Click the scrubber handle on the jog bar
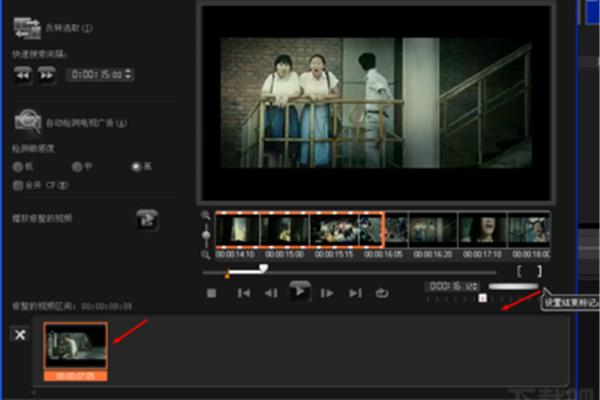600x400 pixels. pyautogui.click(x=263, y=268)
